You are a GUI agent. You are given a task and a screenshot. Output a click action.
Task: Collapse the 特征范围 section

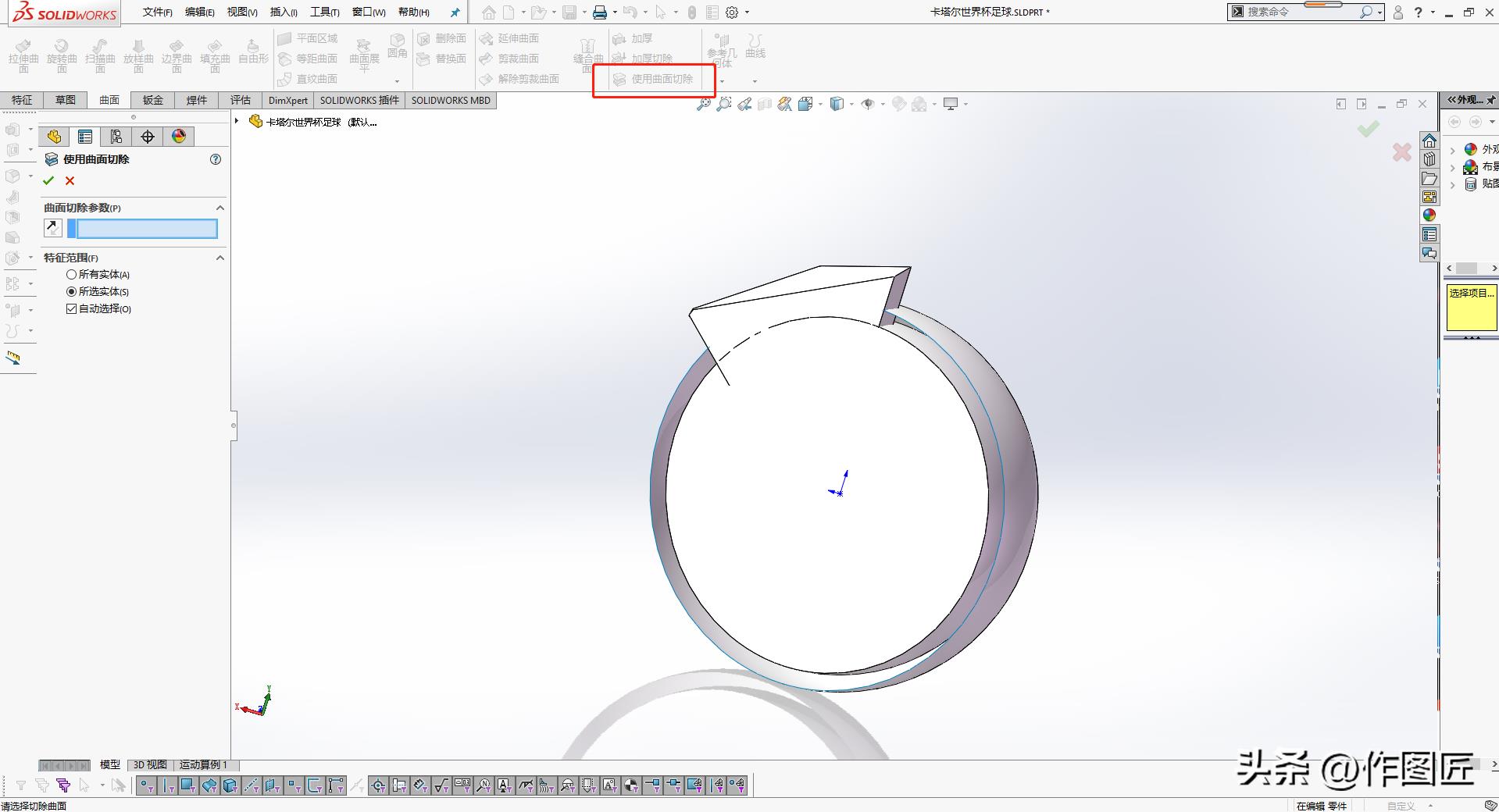coord(219,258)
